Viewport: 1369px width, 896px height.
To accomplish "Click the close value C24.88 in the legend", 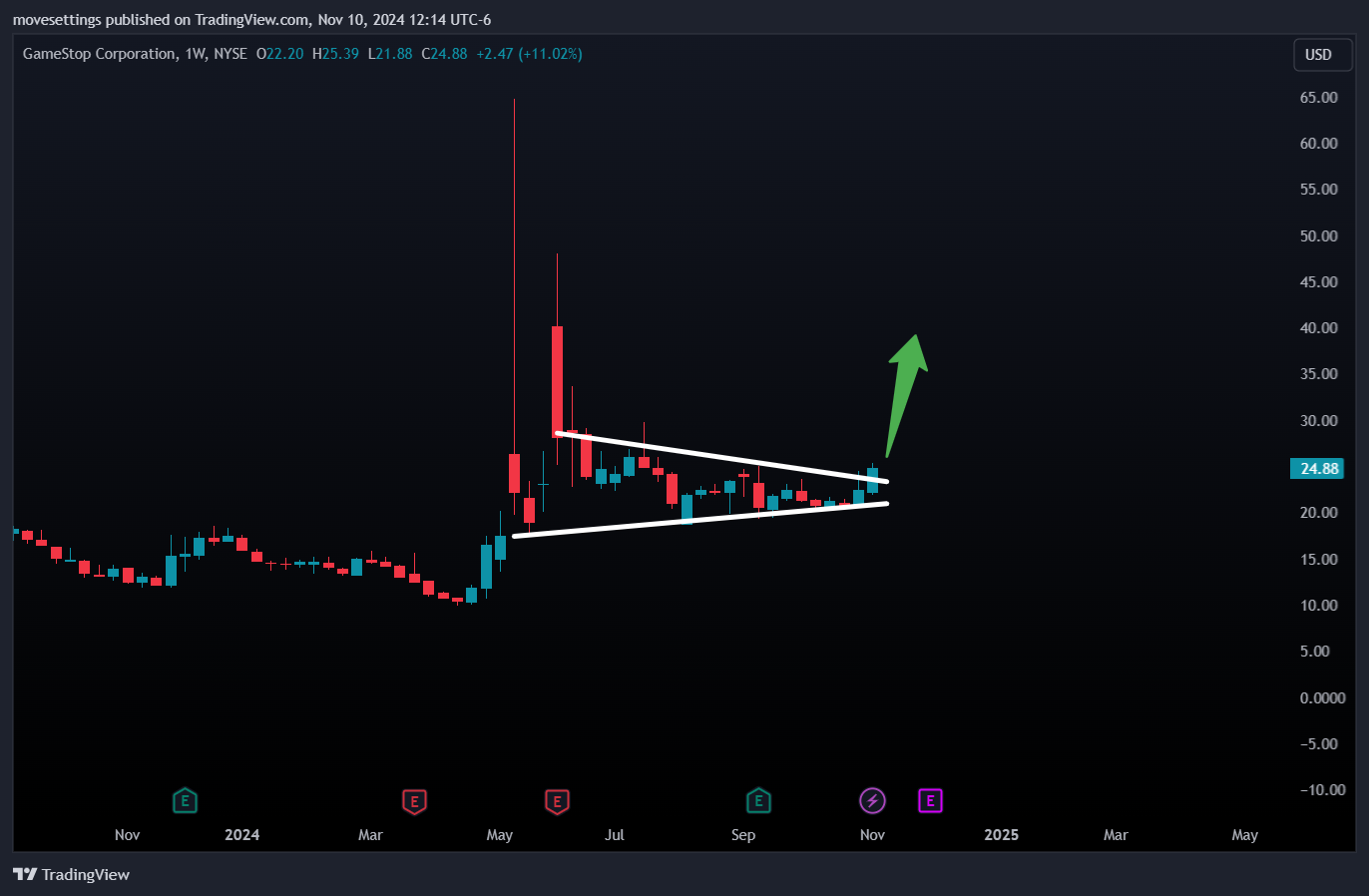I will [x=444, y=54].
